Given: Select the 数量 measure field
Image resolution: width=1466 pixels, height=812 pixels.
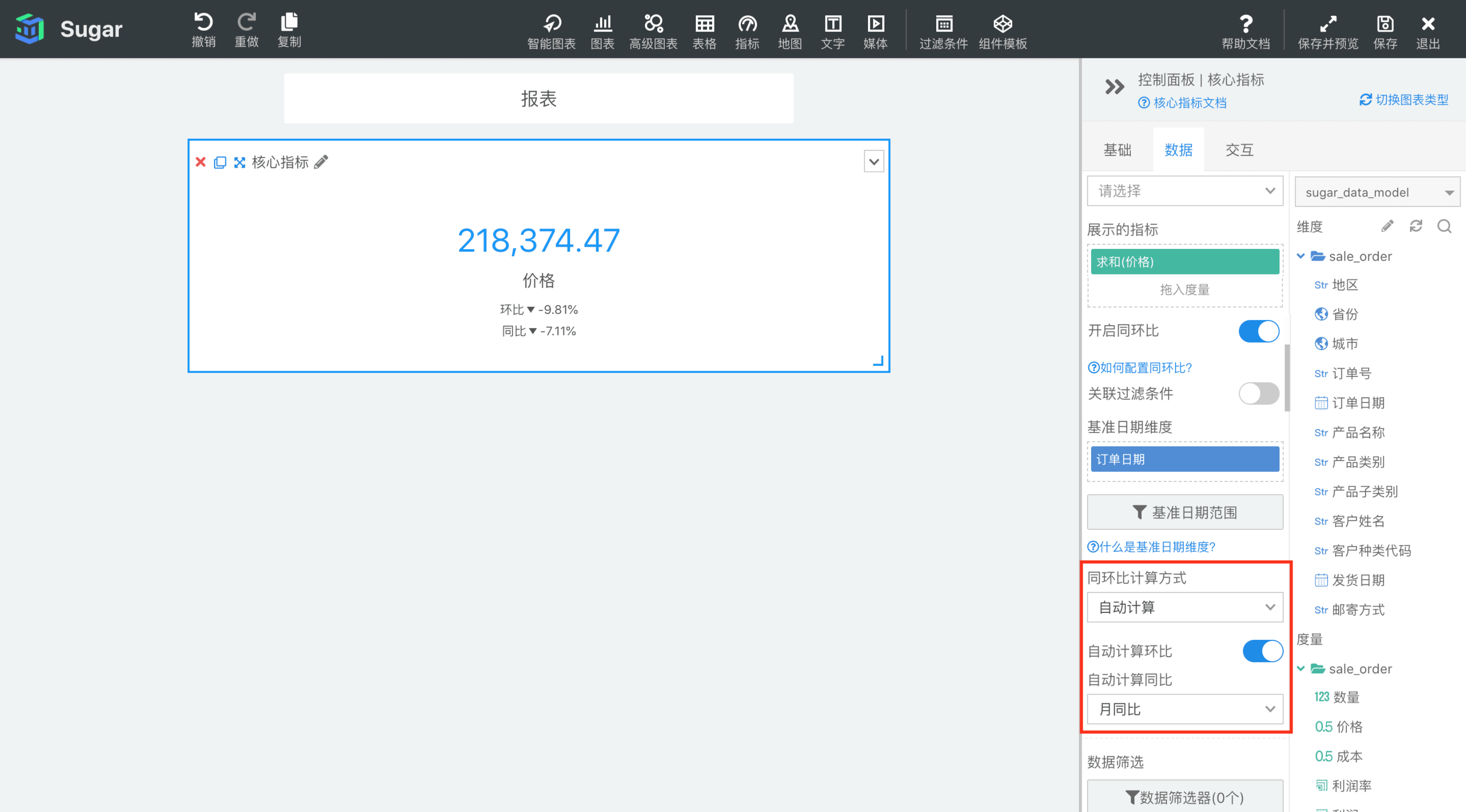Looking at the screenshot, I should [1337, 697].
